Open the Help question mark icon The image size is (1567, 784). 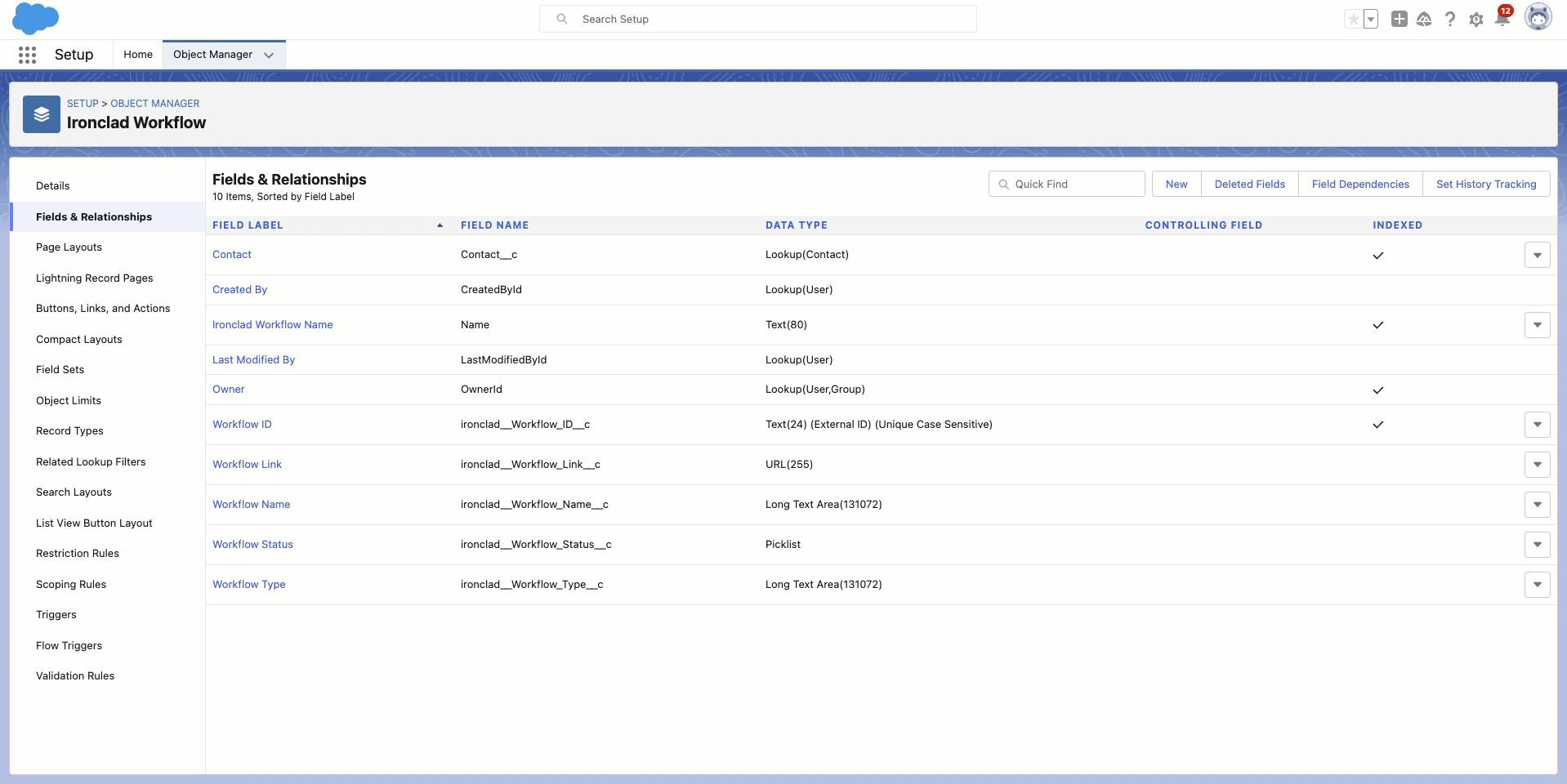point(1450,19)
